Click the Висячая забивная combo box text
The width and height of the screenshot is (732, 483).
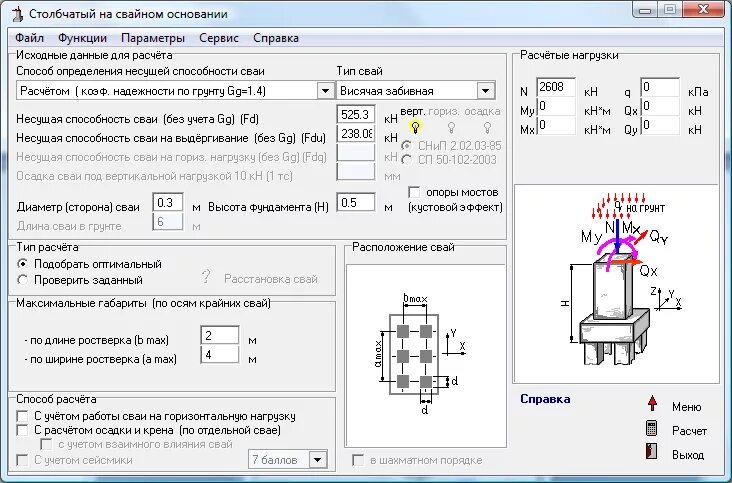387,91
